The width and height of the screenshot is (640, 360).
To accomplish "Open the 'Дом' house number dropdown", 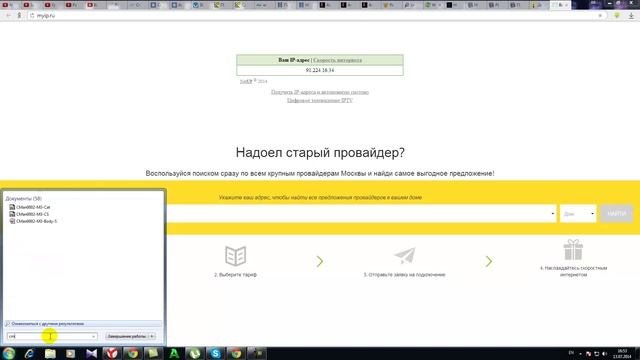I will (x=578, y=213).
